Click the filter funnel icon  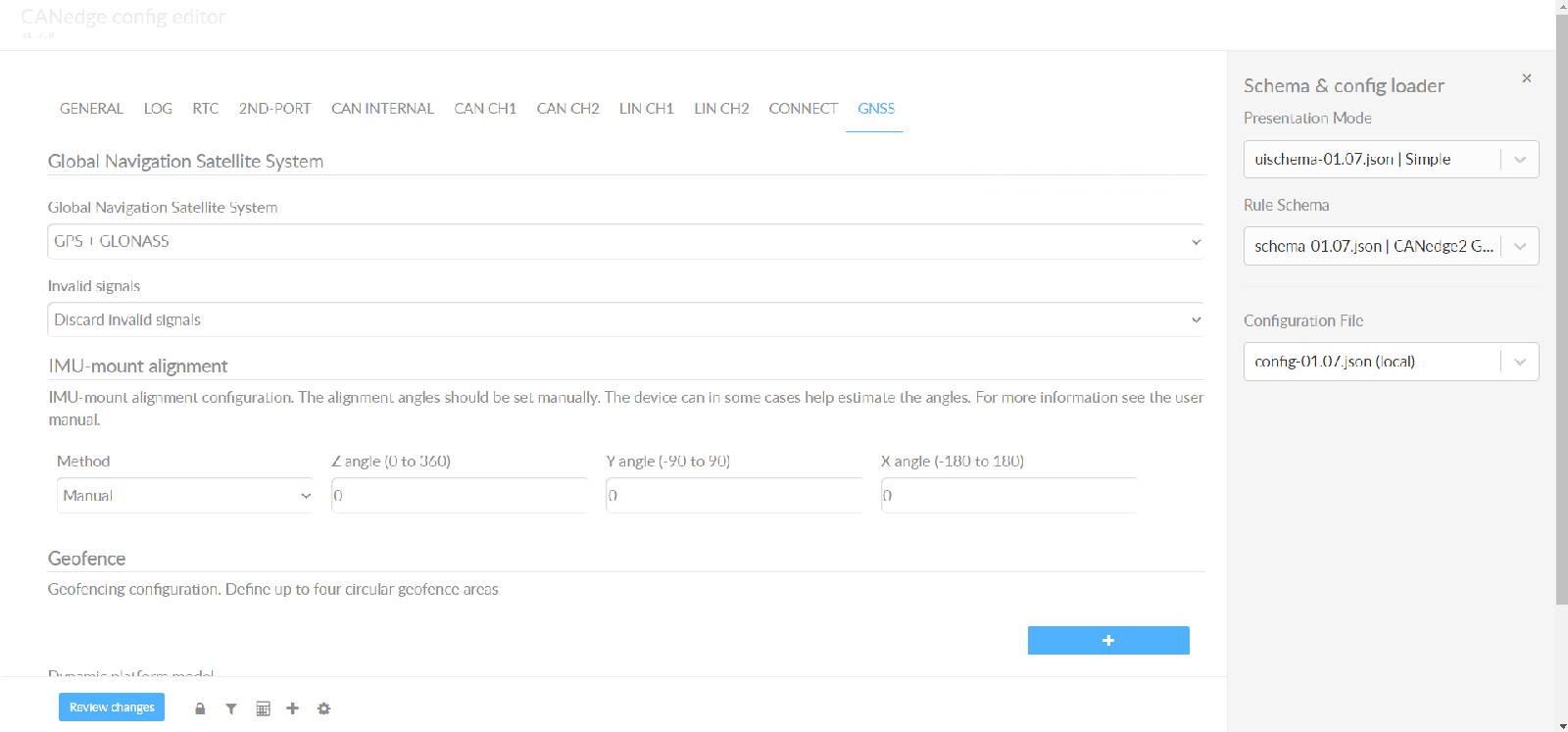tap(231, 708)
